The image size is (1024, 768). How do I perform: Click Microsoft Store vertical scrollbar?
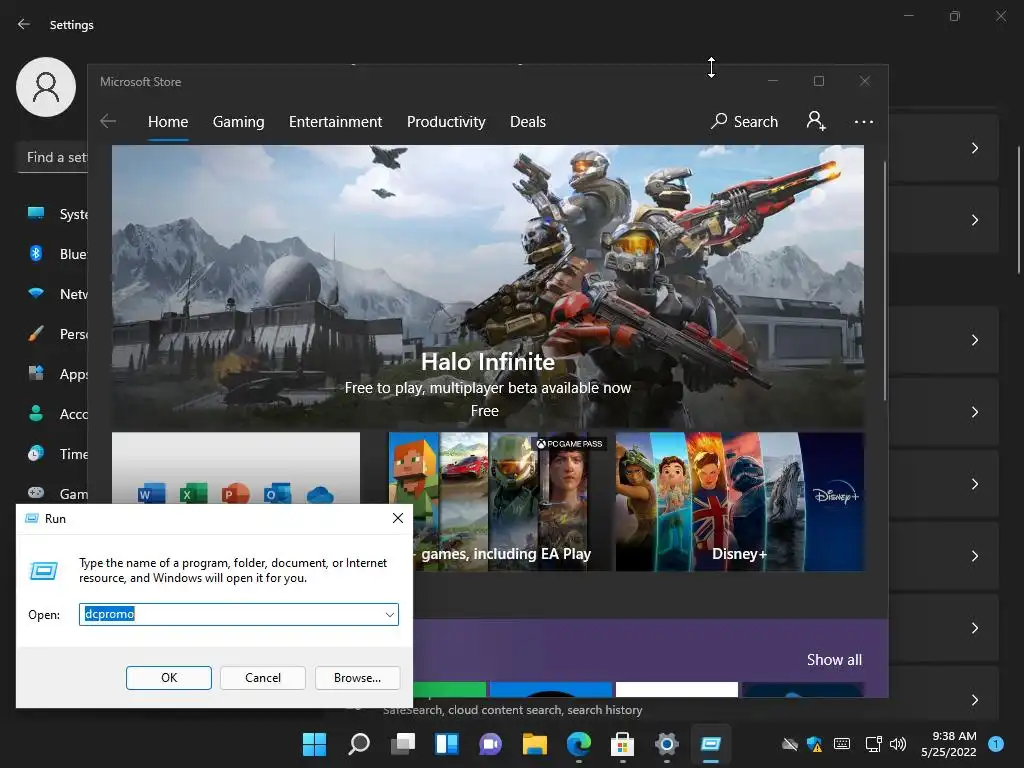click(x=885, y=281)
